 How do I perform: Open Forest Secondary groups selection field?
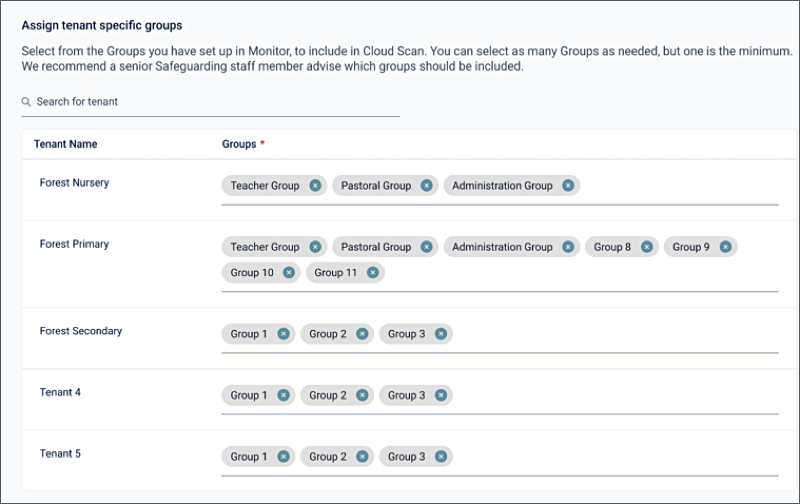[x=500, y=337]
